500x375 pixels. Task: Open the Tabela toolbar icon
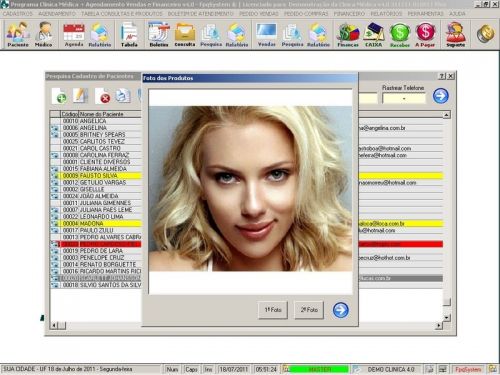[x=129, y=34]
